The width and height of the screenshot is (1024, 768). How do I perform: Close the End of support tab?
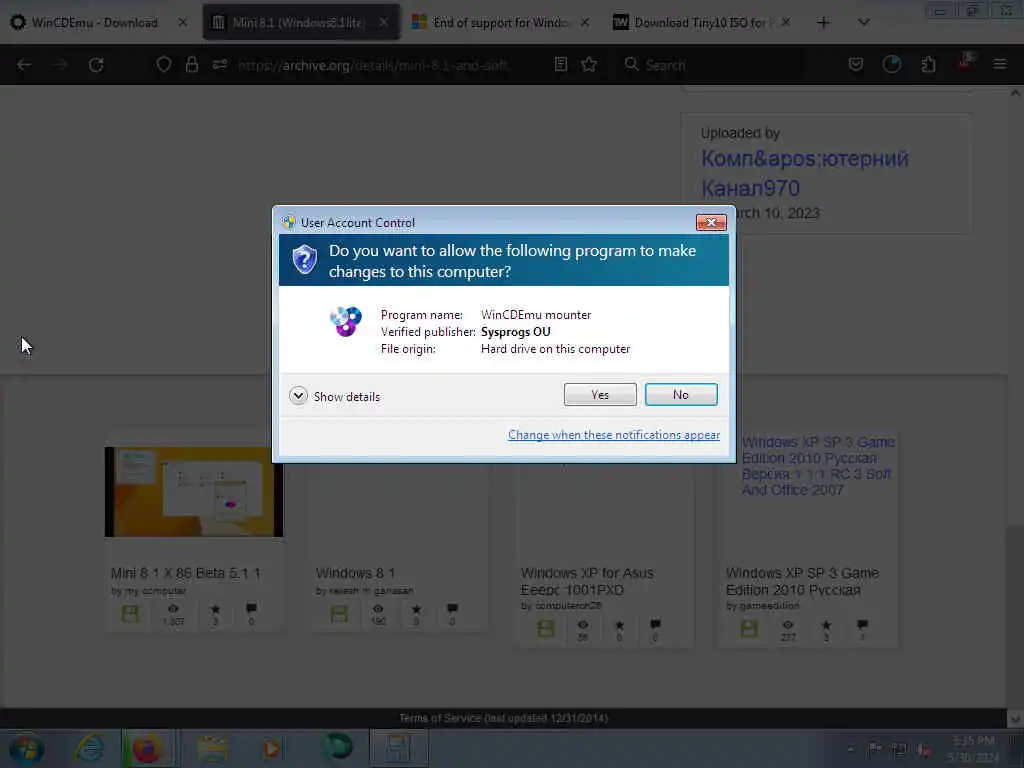(x=585, y=23)
